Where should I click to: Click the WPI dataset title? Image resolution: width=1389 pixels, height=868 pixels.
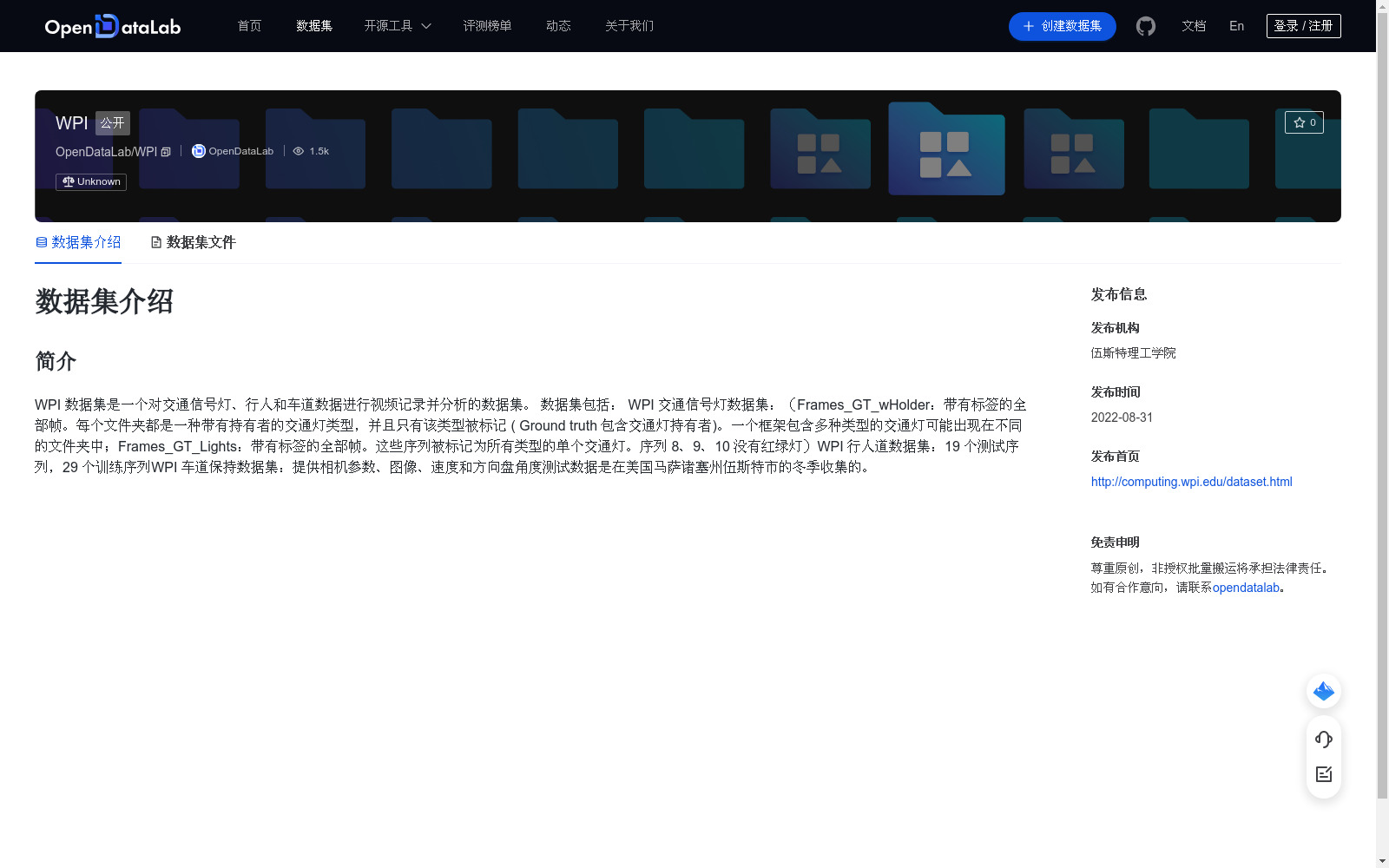tap(72, 123)
